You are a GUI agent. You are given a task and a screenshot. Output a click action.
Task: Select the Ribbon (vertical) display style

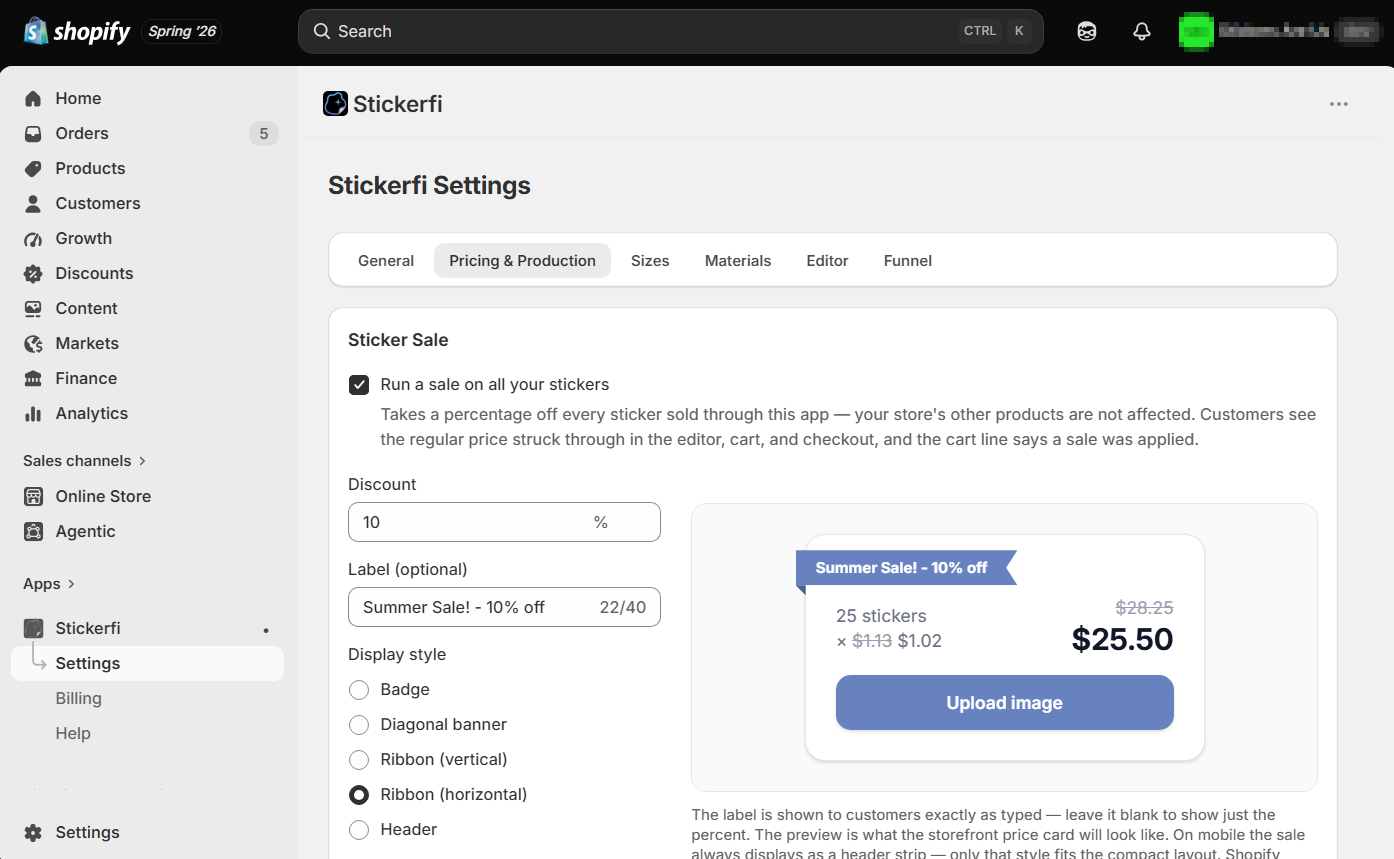359,759
